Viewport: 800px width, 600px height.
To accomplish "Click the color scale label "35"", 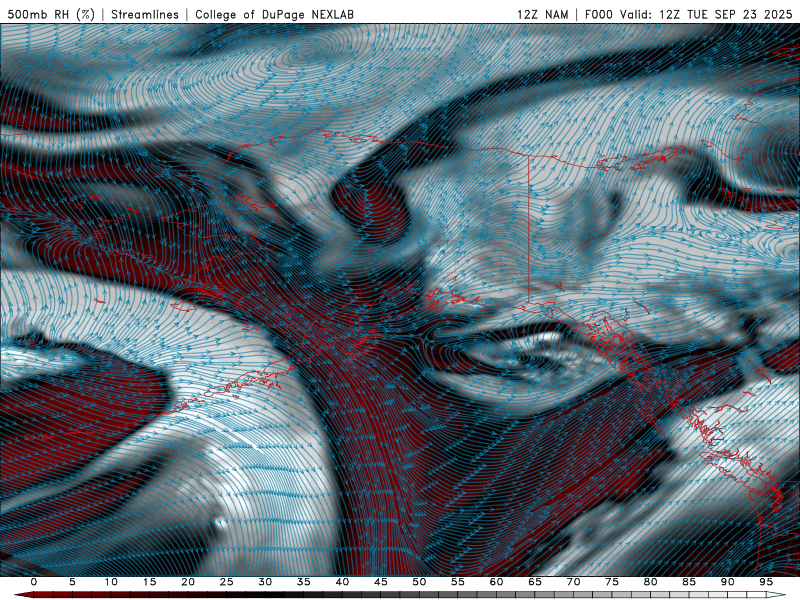I will click(304, 582).
